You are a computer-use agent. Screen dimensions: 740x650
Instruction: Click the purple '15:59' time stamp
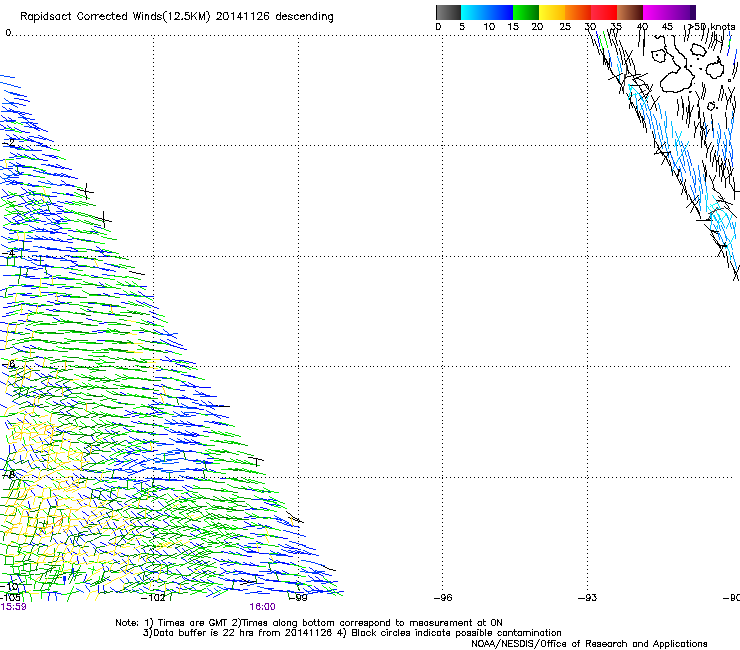[14, 607]
